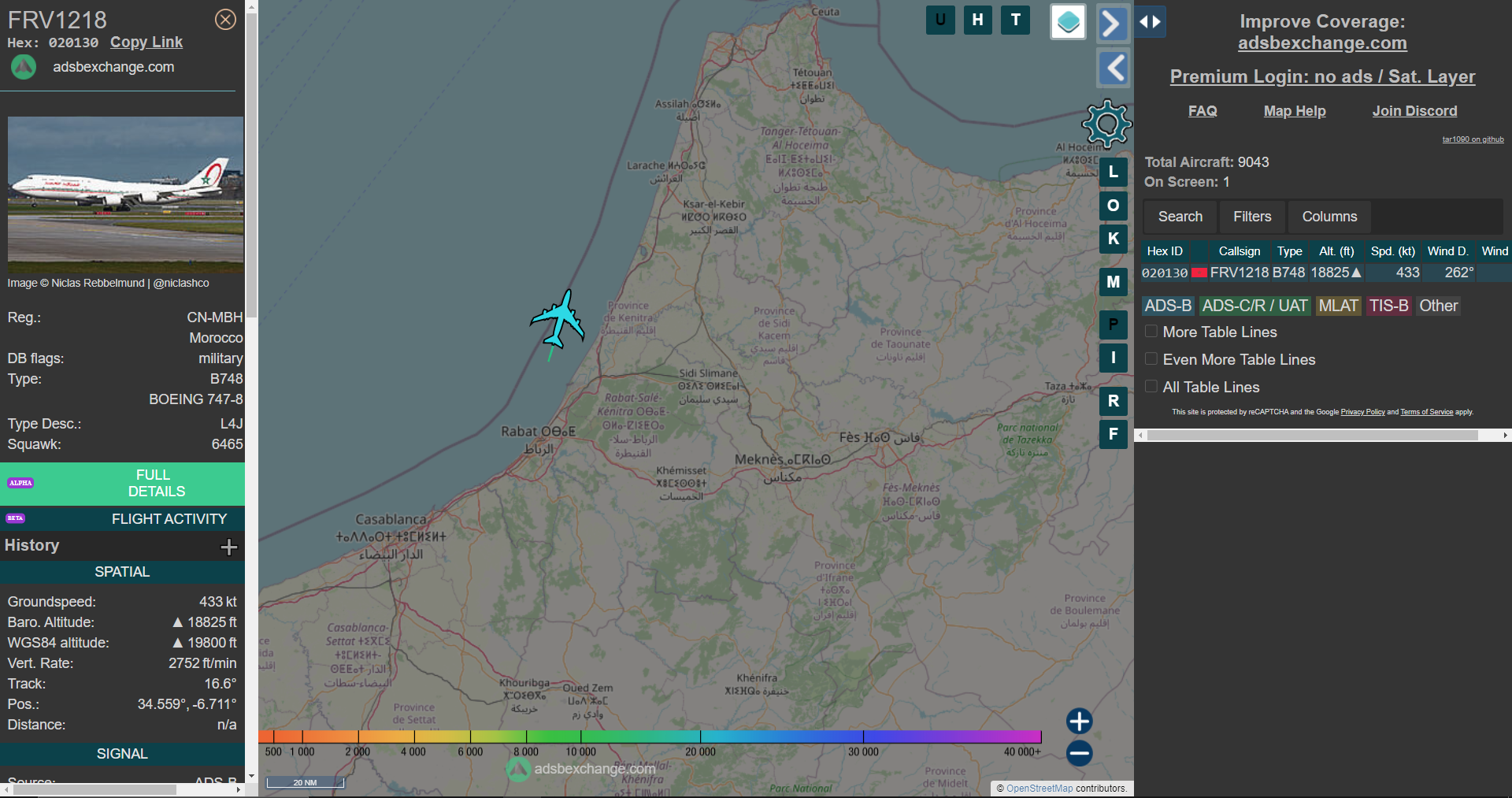Click the O map button

[1114, 206]
